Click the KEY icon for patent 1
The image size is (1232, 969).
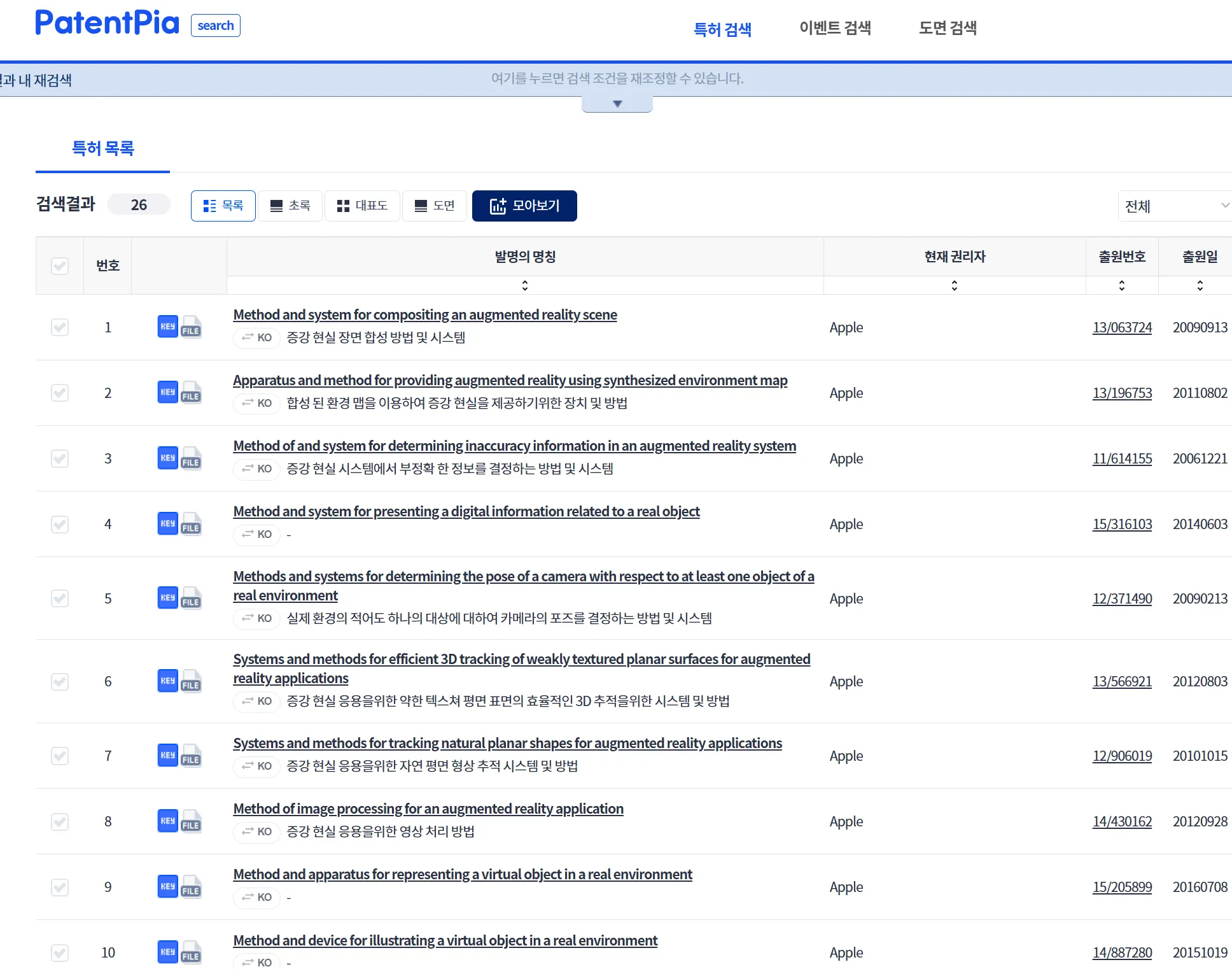point(167,327)
